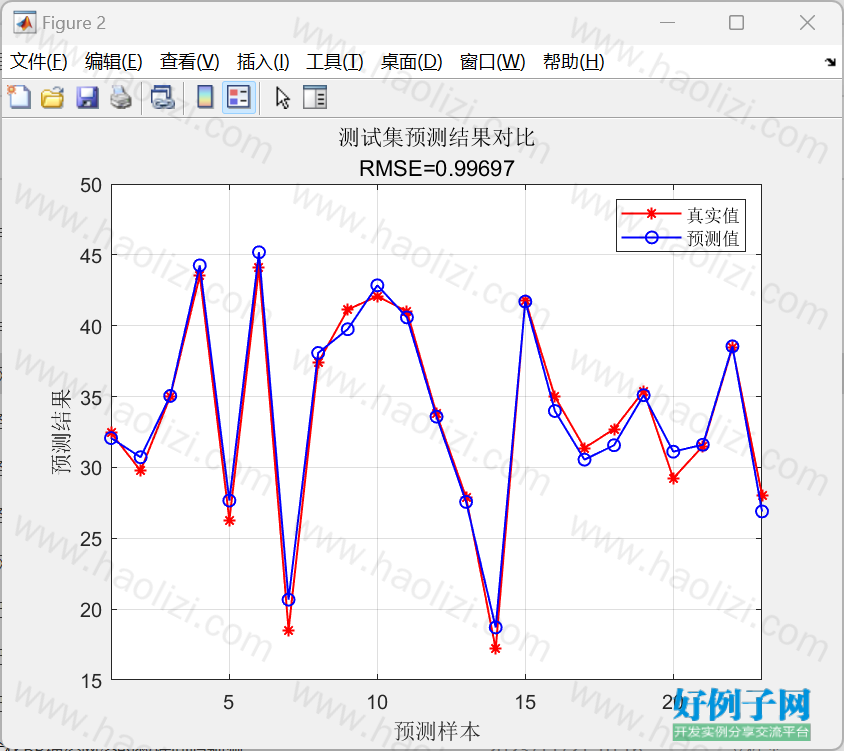Click the y-axis tick label 20
The image size is (844, 751).
pyautogui.click(x=91, y=610)
